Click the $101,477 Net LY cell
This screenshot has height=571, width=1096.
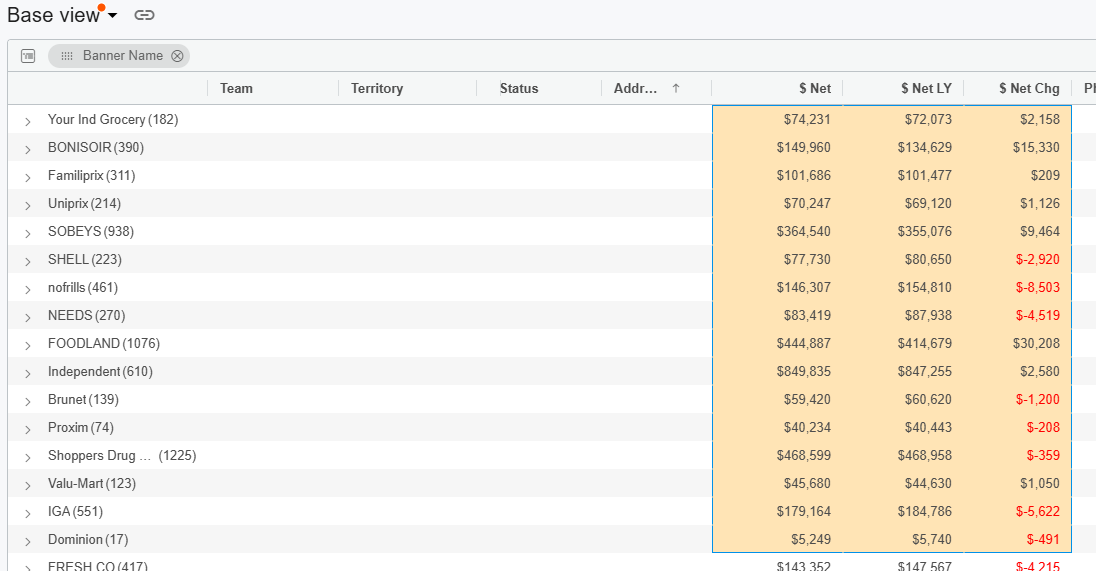[903, 175]
